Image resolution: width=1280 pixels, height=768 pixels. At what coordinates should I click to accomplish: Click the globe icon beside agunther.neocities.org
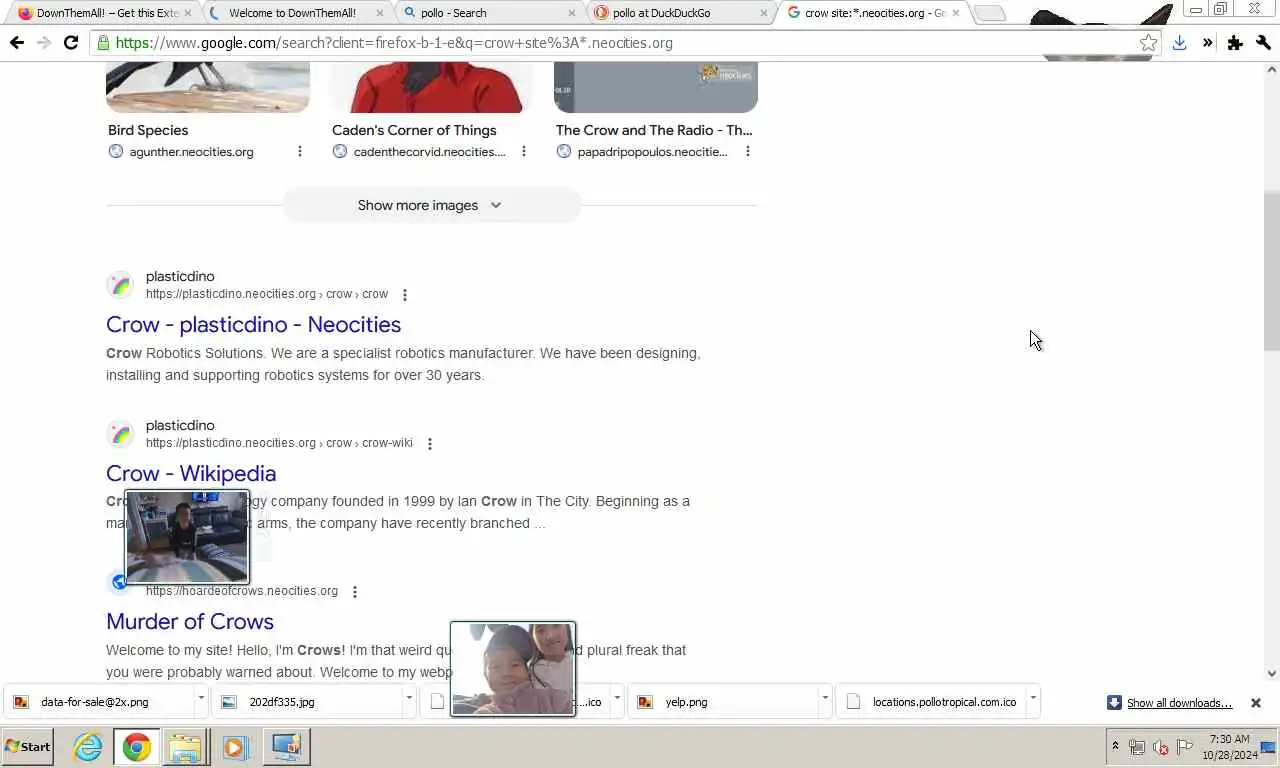tap(116, 152)
